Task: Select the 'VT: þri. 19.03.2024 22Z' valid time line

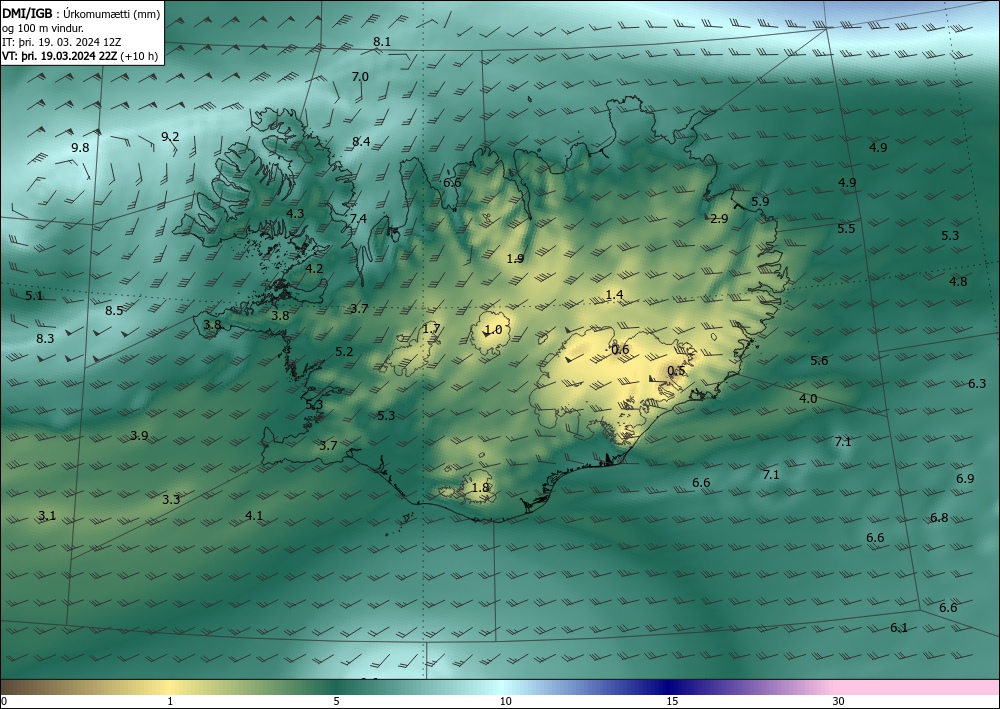Action: tap(59, 56)
